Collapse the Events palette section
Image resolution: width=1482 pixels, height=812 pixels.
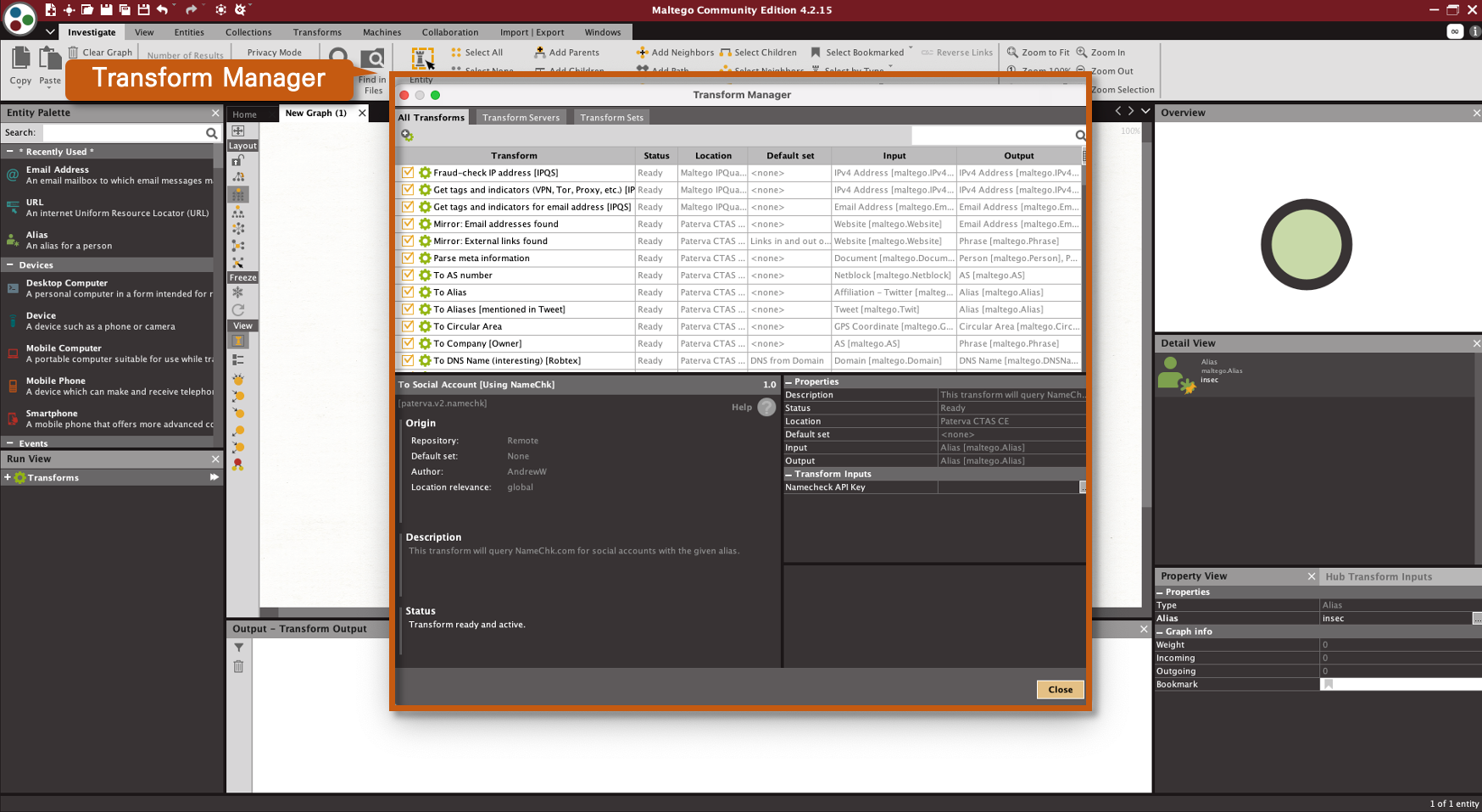click(9, 442)
